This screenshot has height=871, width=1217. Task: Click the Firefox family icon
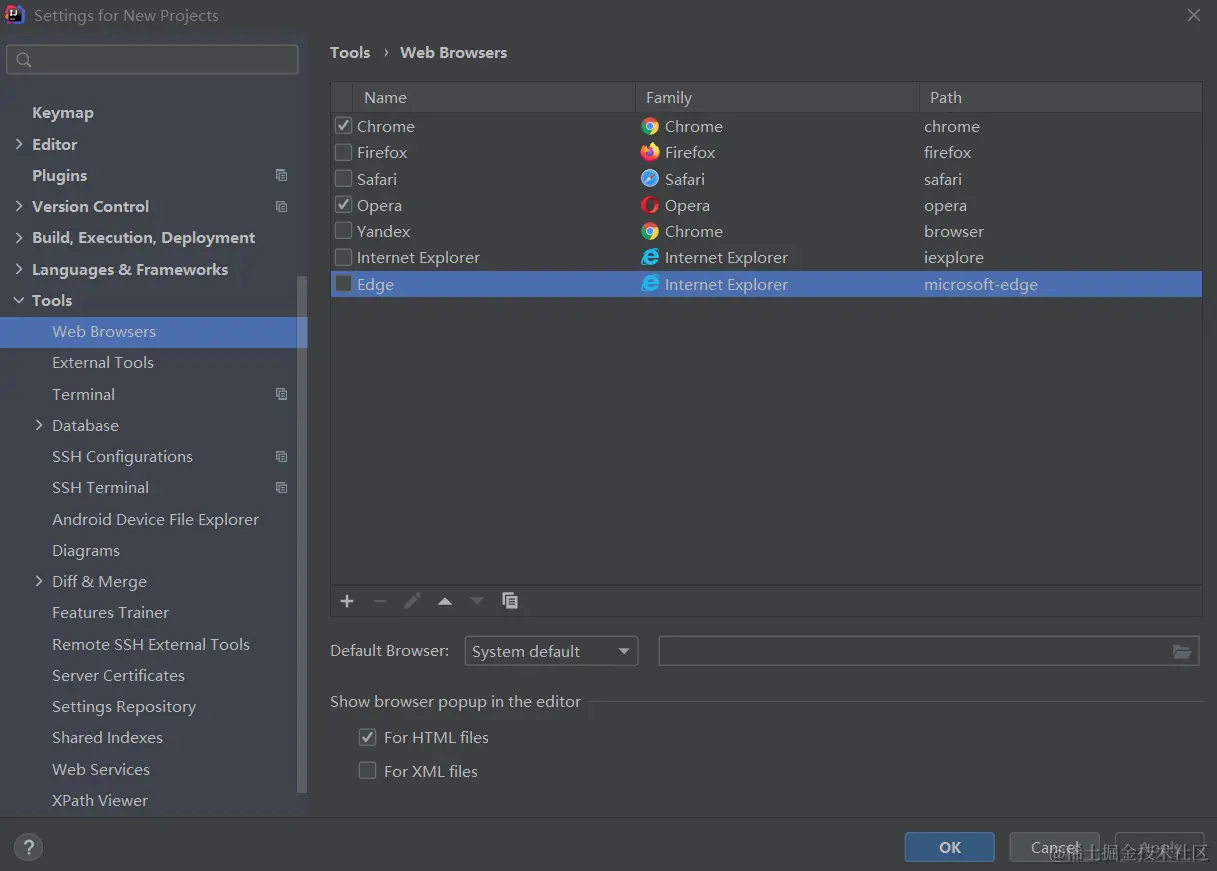tap(650, 152)
